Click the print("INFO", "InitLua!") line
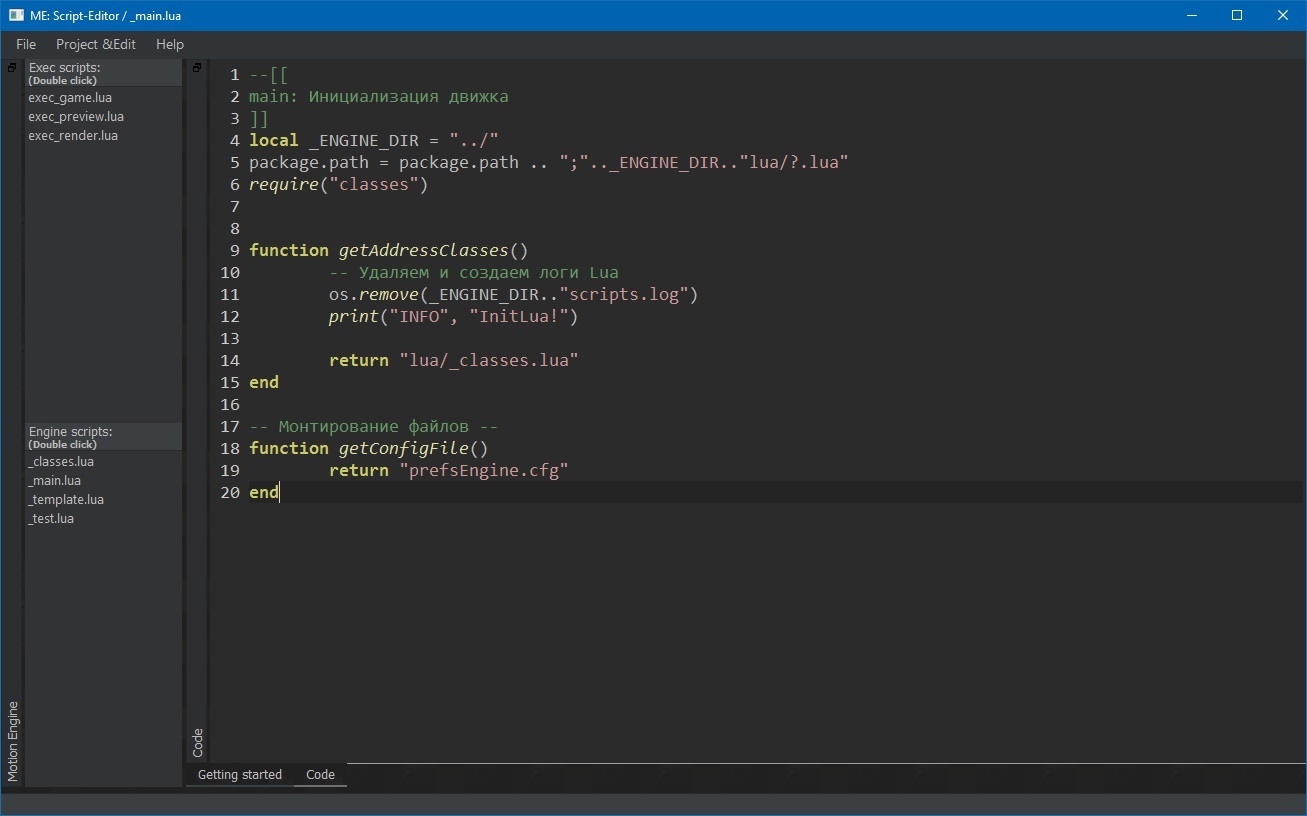This screenshot has height=816, width=1307. 453,317
